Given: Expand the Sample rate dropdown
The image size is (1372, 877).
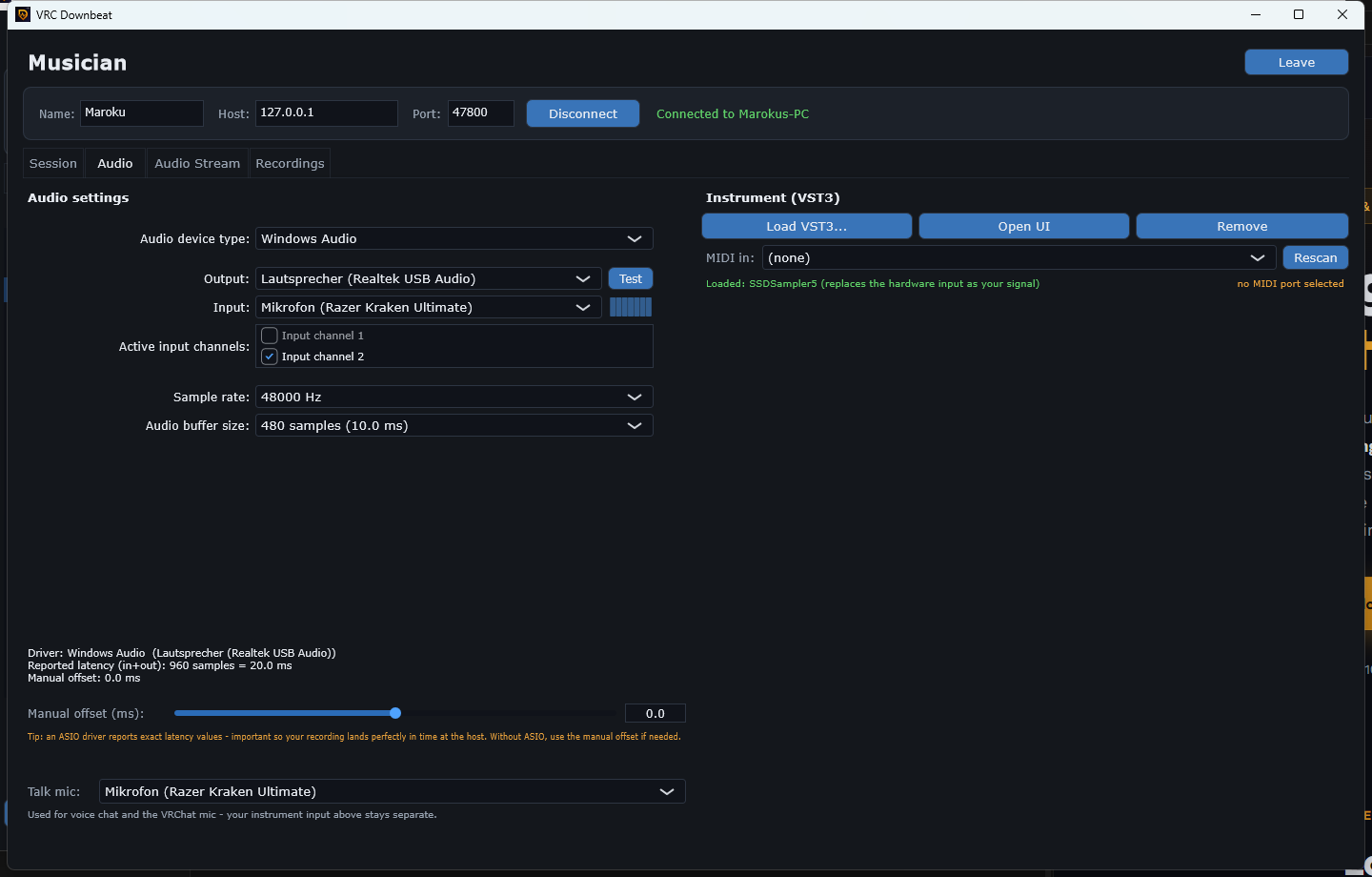Looking at the screenshot, I should click(454, 397).
